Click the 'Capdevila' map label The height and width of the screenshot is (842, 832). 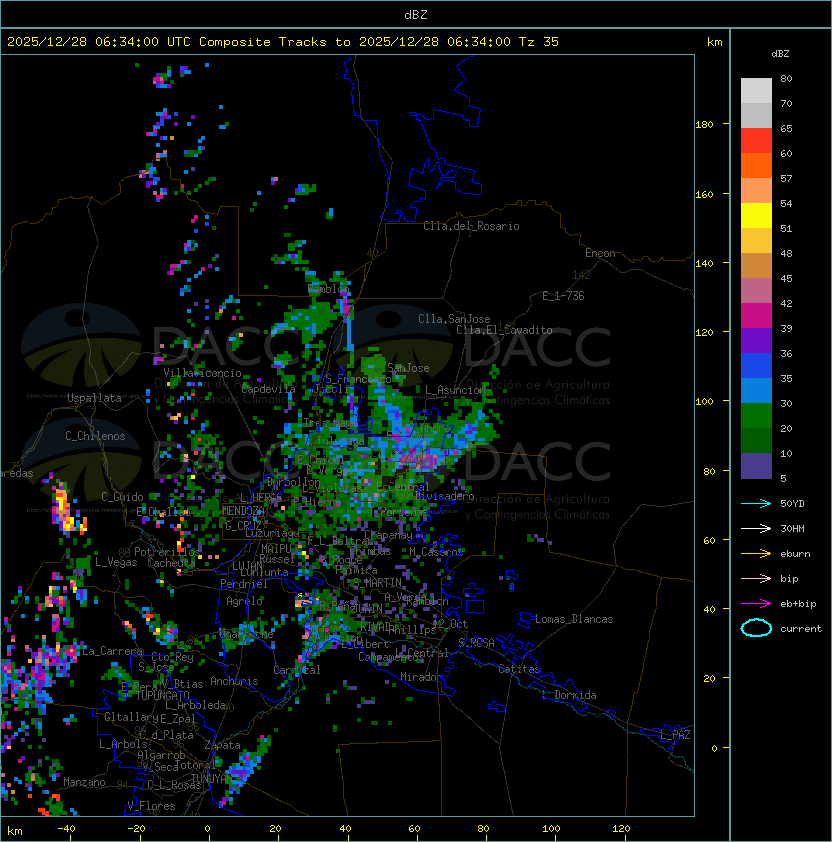[269, 389]
